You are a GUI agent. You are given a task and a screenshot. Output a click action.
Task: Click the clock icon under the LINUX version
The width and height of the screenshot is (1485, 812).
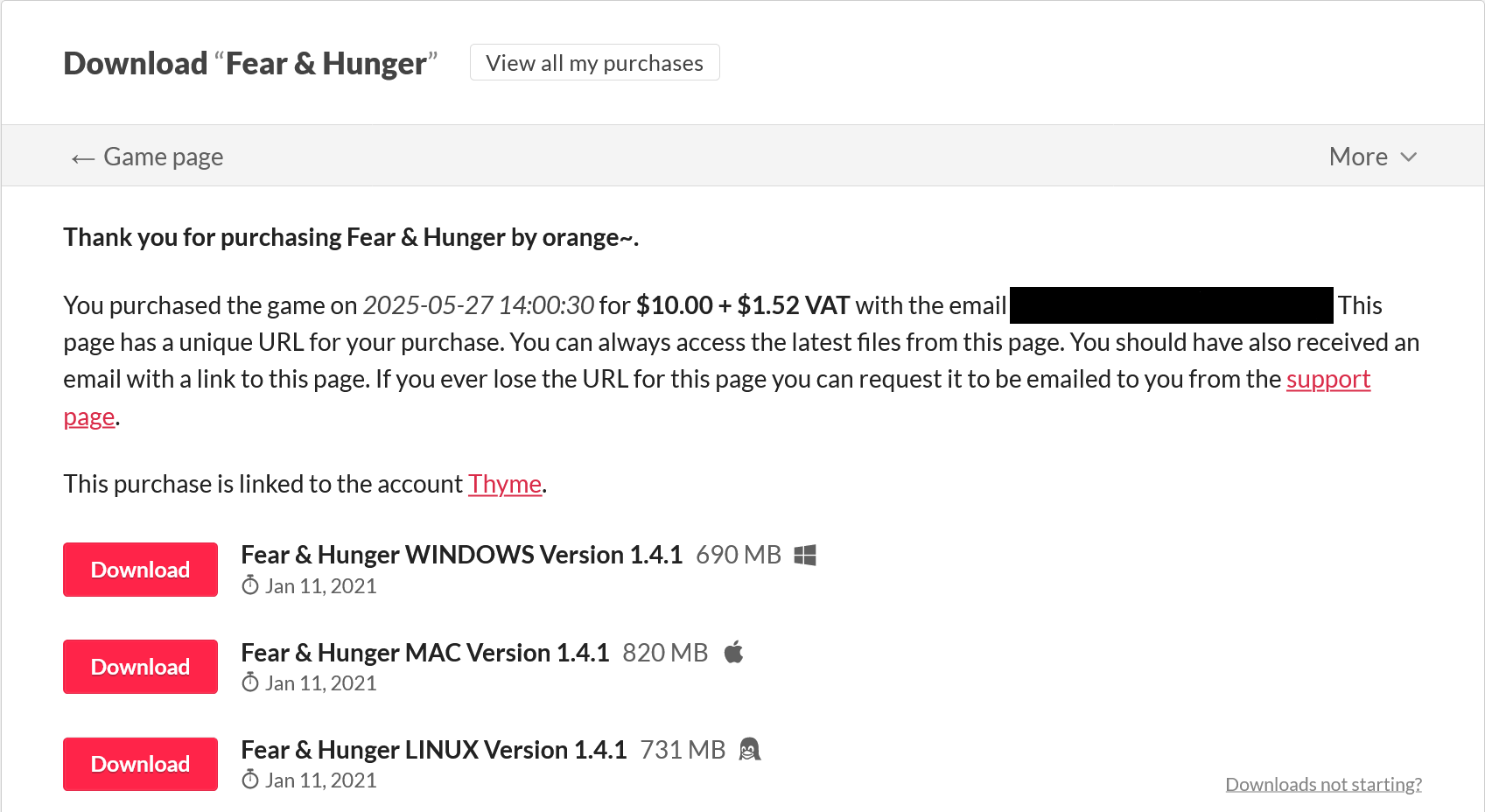coord(250,780)
